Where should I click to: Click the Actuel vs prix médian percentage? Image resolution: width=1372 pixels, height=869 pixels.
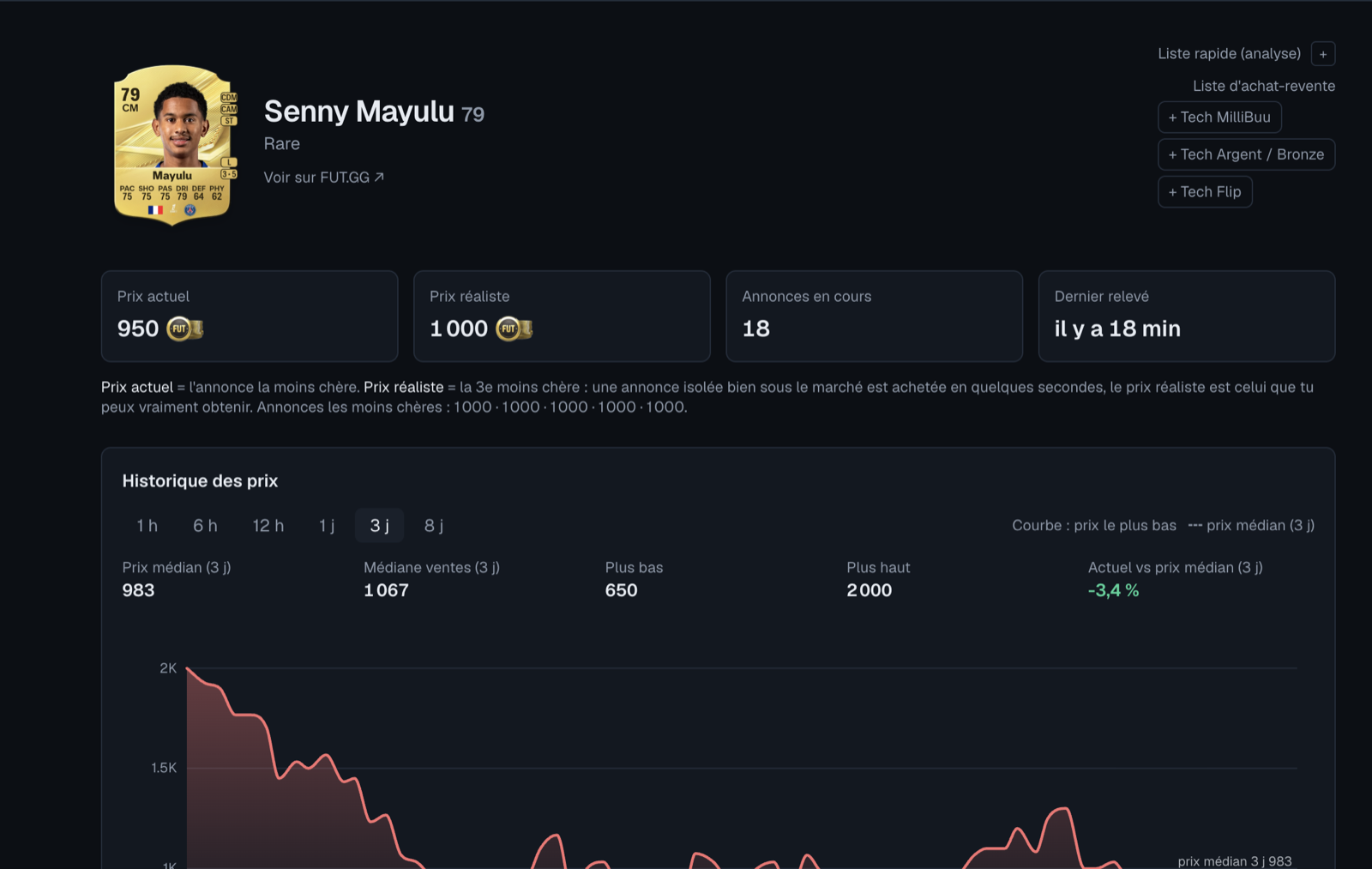coord(1113,590)
